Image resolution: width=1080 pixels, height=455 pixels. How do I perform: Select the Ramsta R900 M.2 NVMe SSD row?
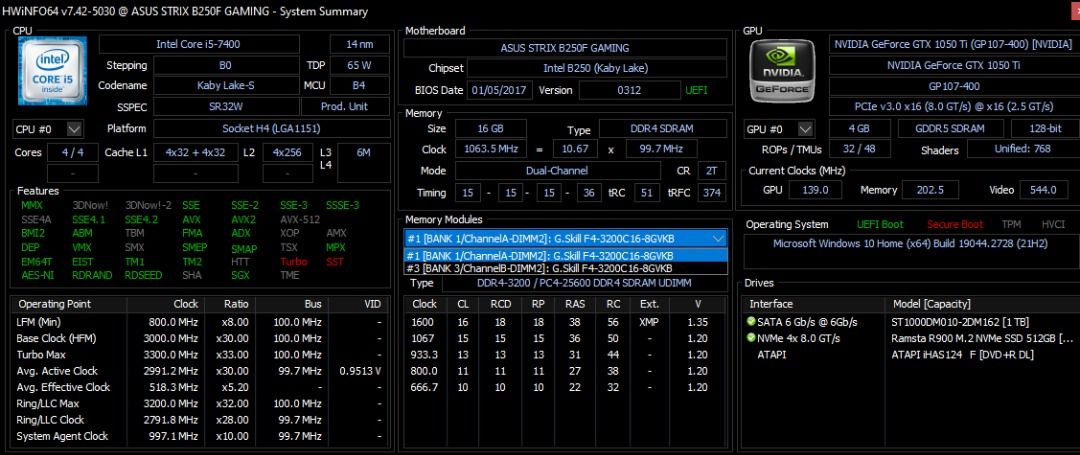pyautogui.click(x=909, y=338)
